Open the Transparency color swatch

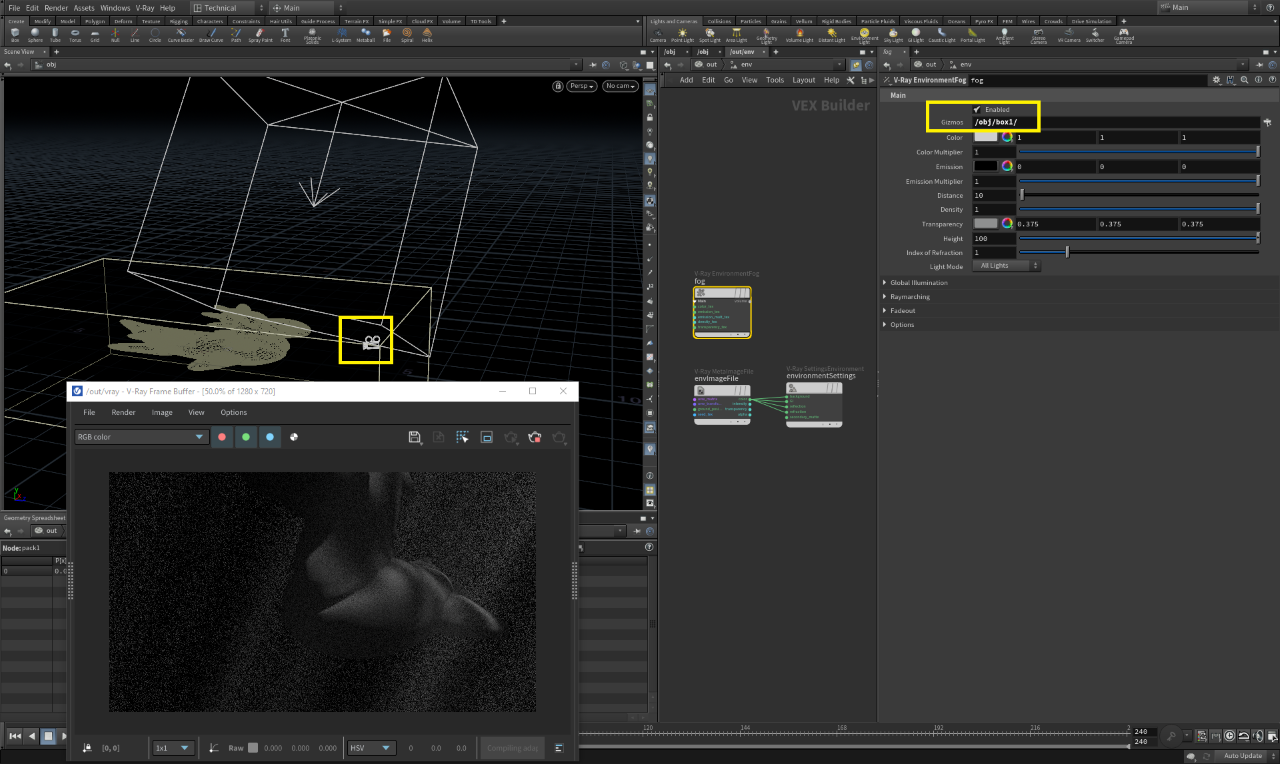coord(985,224)
